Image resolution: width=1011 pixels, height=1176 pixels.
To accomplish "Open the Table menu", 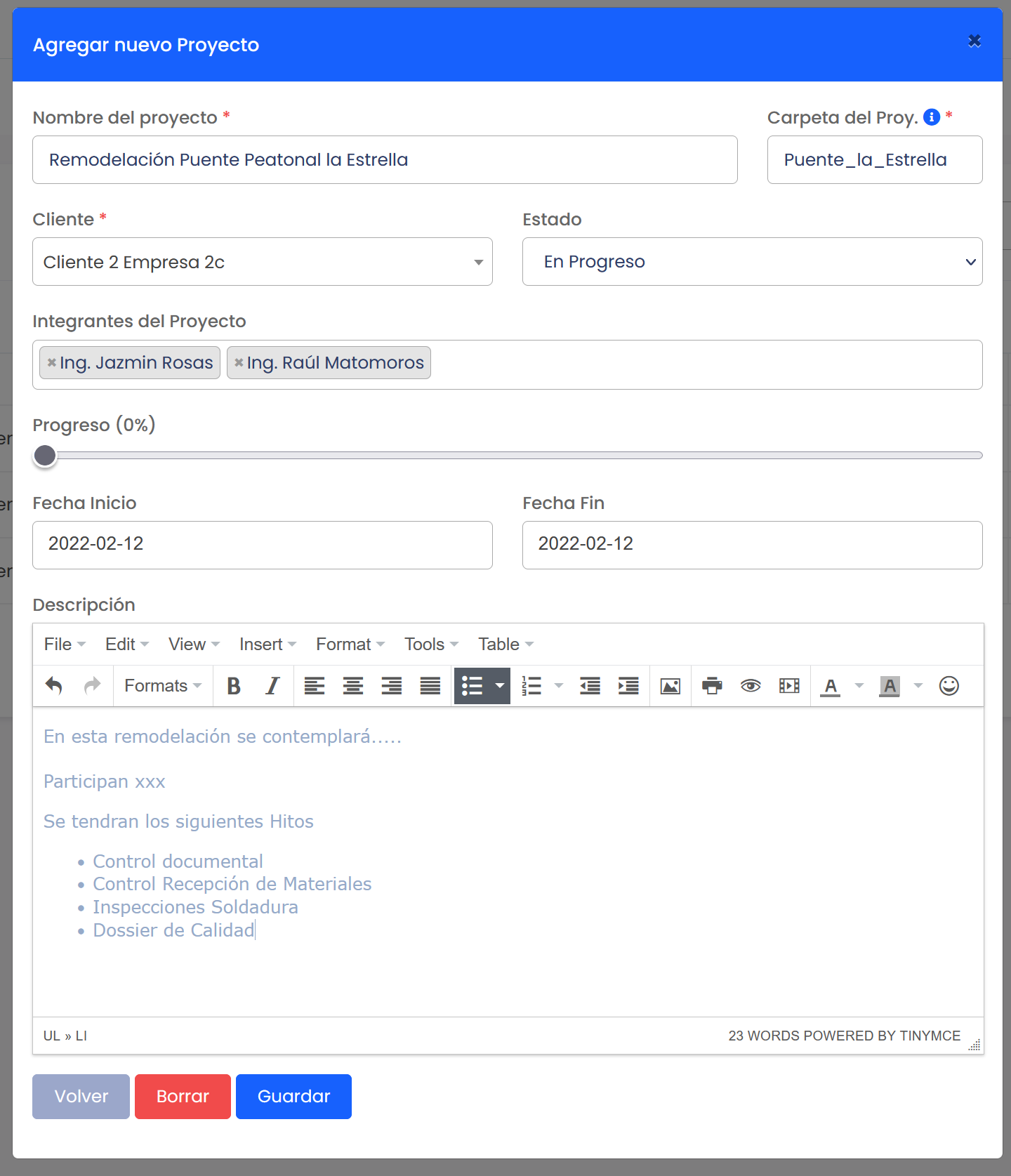I will [x=505, y=645].
